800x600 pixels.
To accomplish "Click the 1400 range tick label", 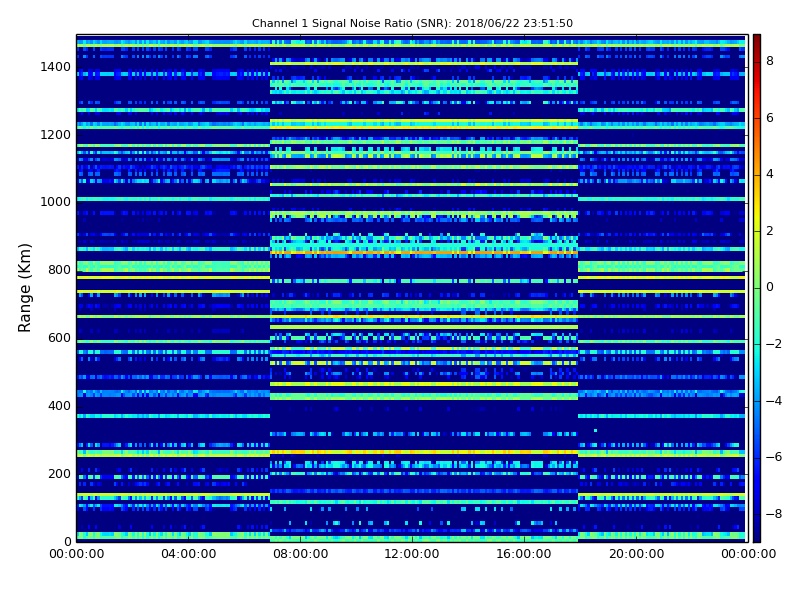I will pyautogui.click(x=55, y=67).
